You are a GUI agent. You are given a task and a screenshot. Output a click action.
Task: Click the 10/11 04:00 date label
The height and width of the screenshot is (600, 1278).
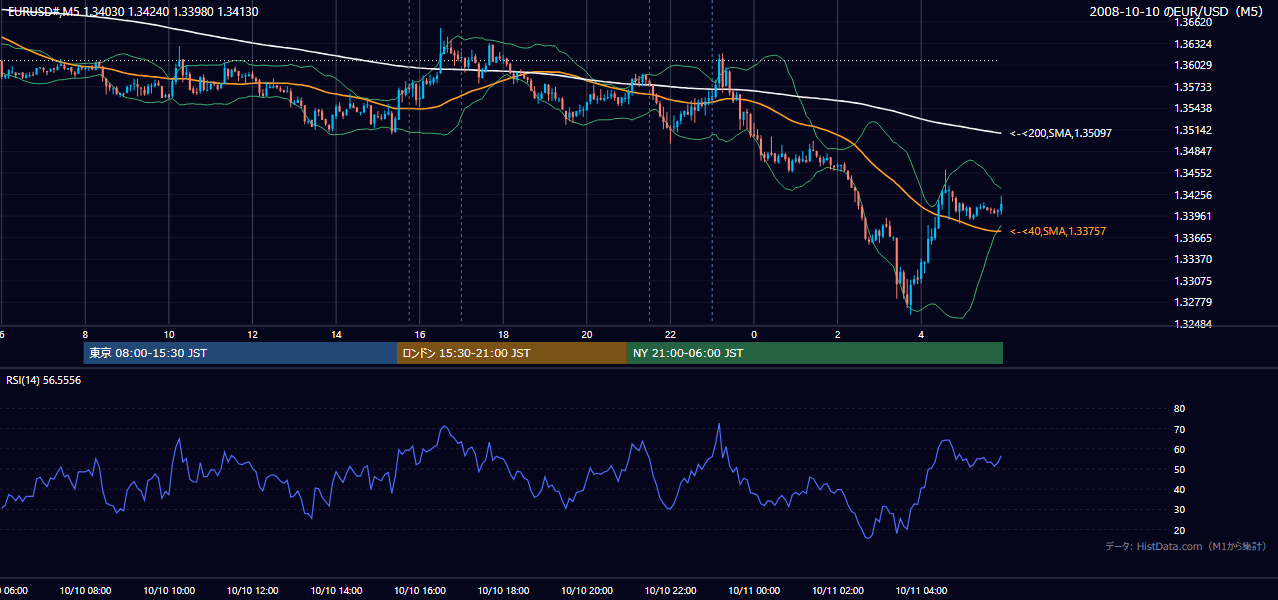(x=921, y=591)
